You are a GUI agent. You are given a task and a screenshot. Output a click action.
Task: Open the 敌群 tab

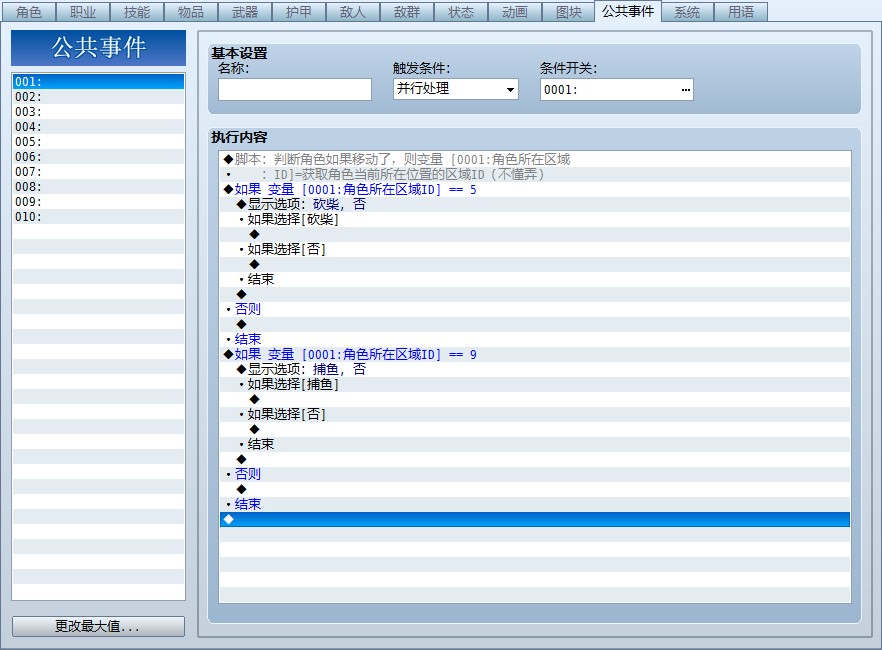[x=407, y=12]
